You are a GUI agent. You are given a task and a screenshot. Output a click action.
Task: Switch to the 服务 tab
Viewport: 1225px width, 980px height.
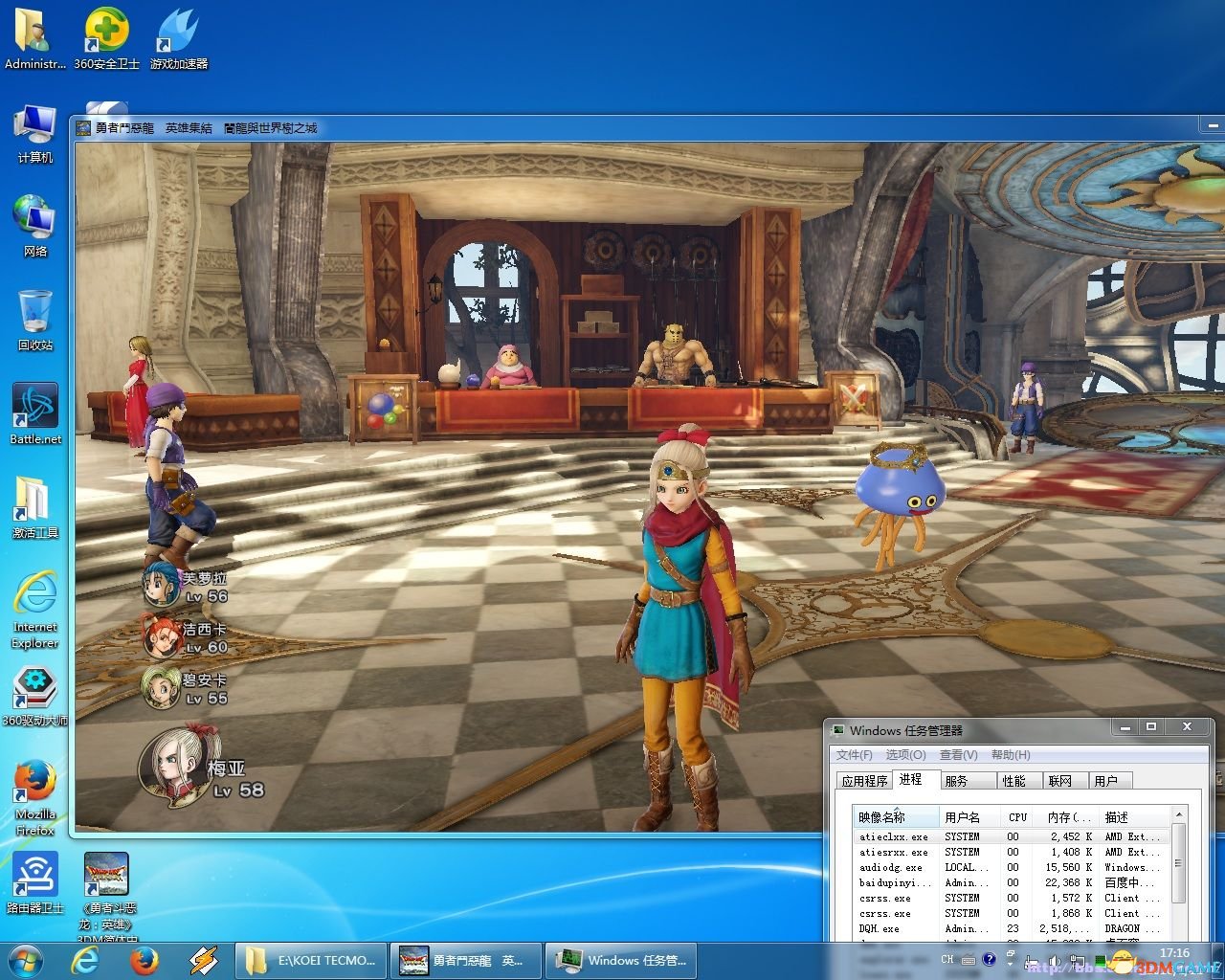point(968,781)
